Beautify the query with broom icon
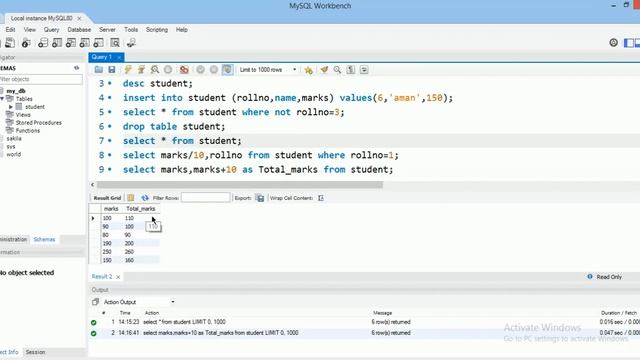This screenshot has width=640, height=360. click(324, 70)
